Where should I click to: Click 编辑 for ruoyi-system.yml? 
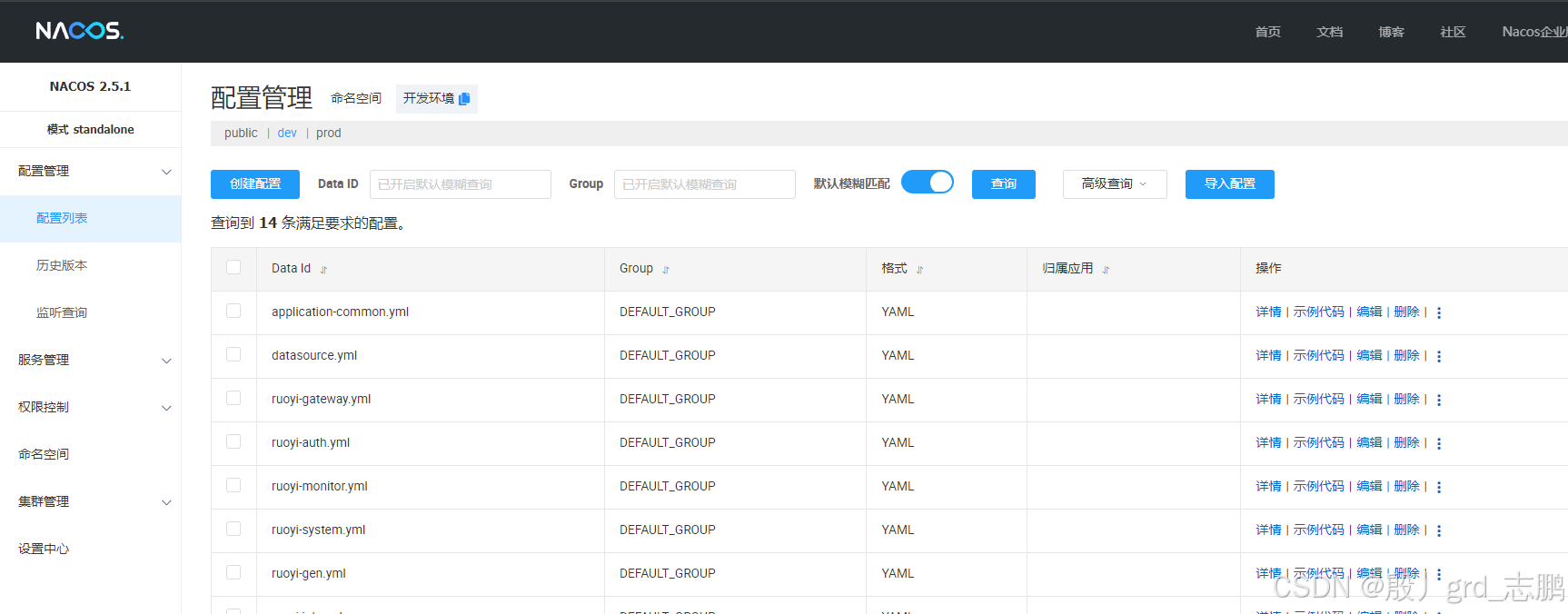[x=1369, y=530]
